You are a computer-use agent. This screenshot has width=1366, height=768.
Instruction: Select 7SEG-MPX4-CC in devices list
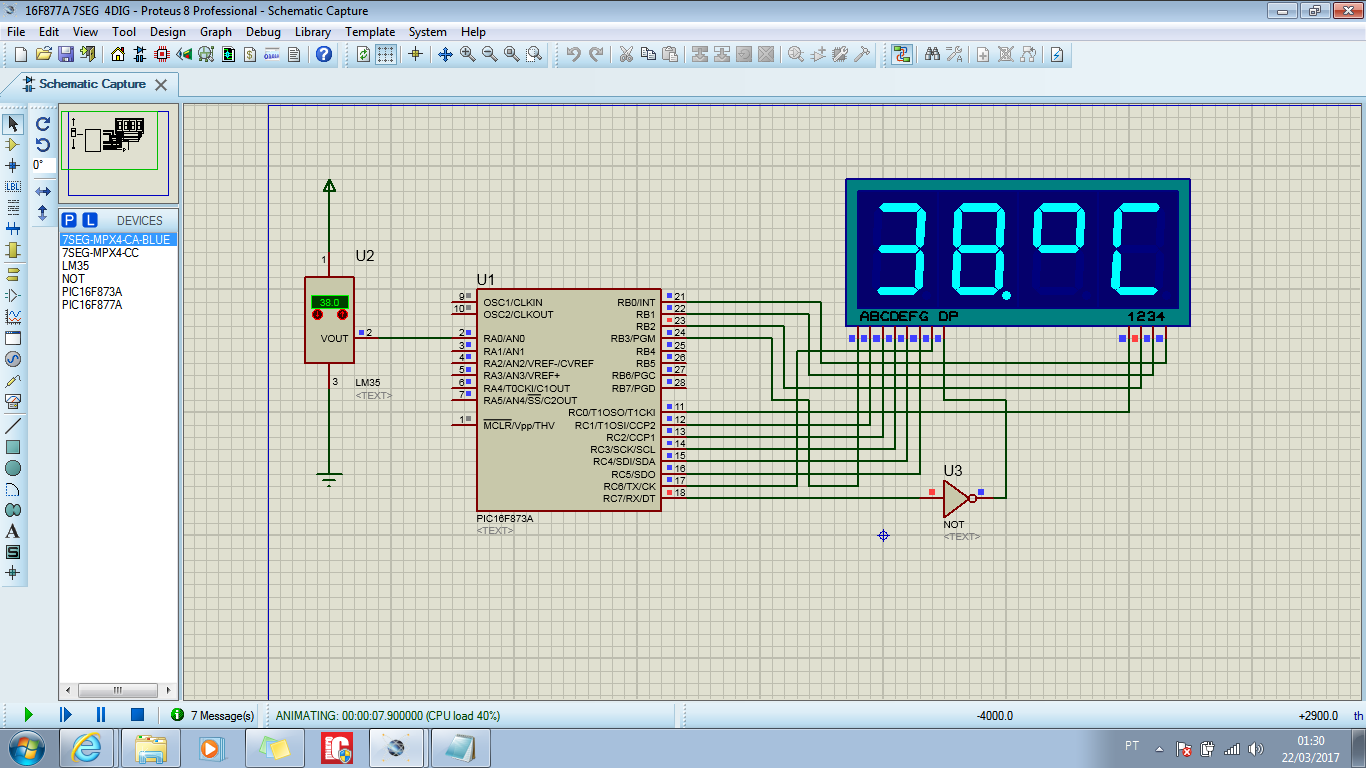point(117,253)
